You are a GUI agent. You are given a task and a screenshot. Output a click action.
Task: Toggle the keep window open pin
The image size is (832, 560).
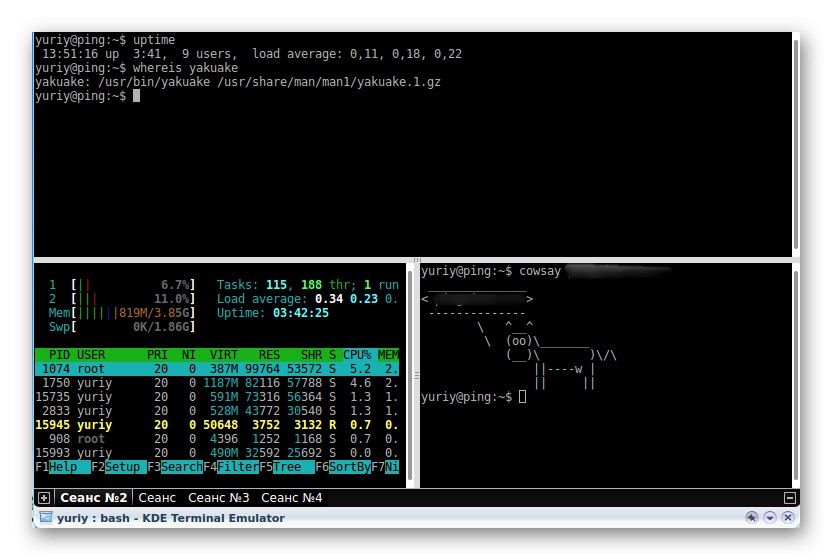click(752, 517)
